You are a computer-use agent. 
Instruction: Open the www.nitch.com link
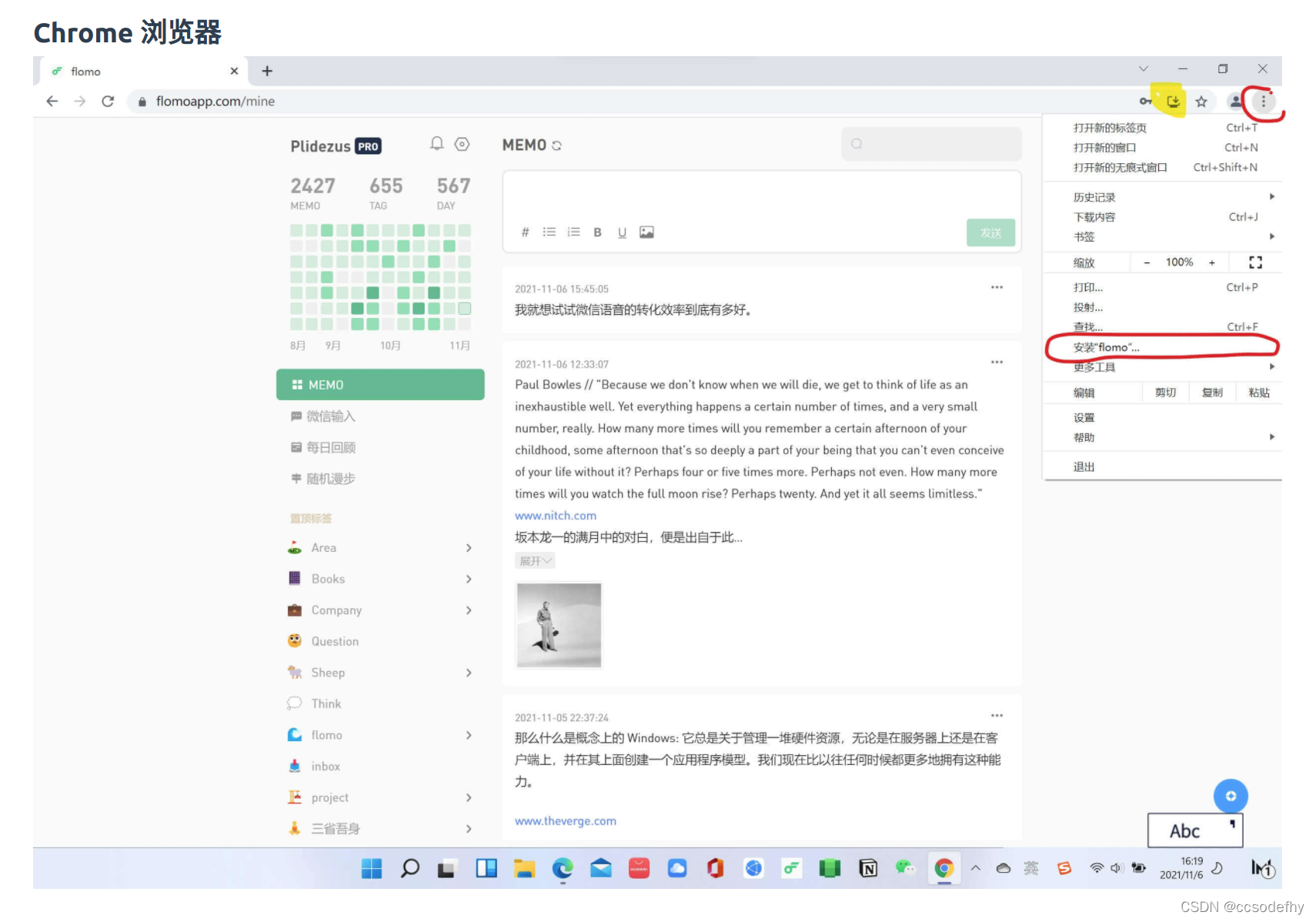coord(556,516)
